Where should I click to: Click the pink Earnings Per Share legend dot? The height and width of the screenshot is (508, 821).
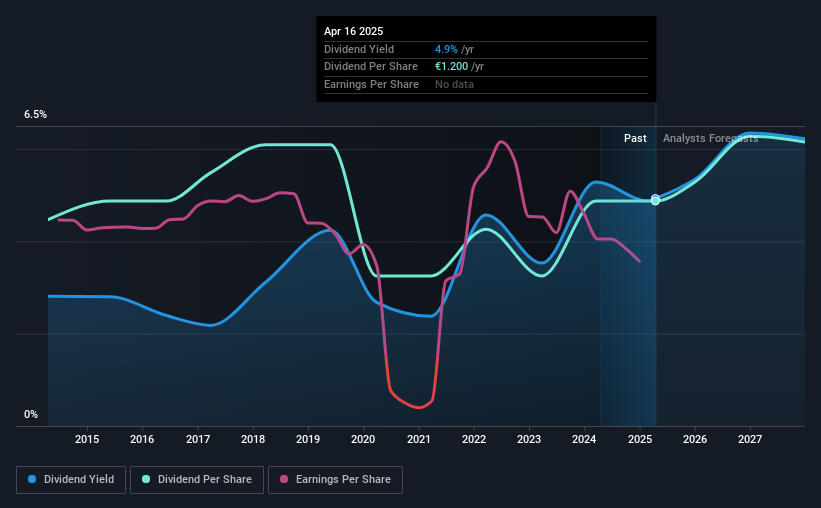pyautogui.click(x=284, y=479)
